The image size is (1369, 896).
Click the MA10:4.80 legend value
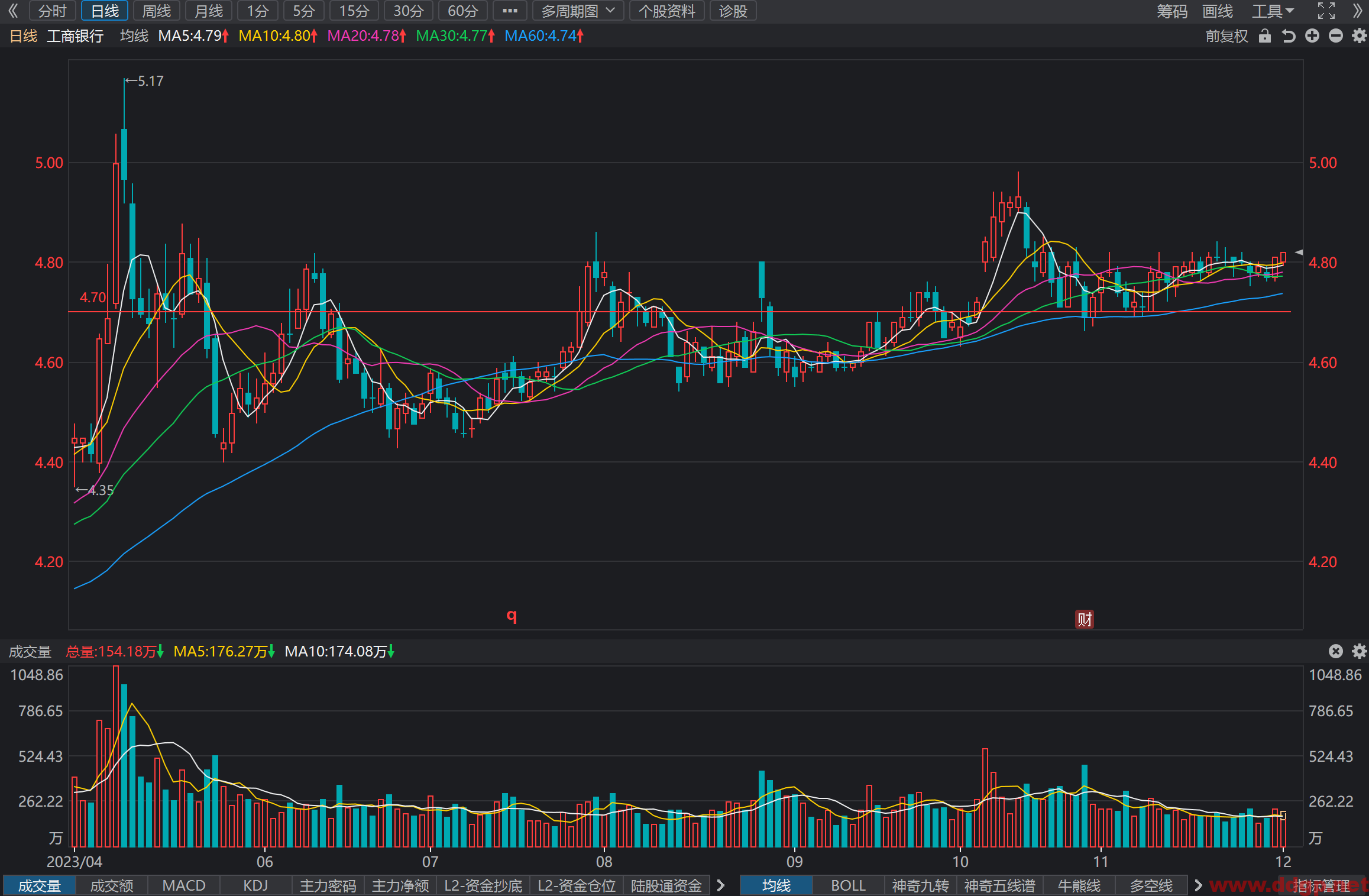(x=278, y=36)
